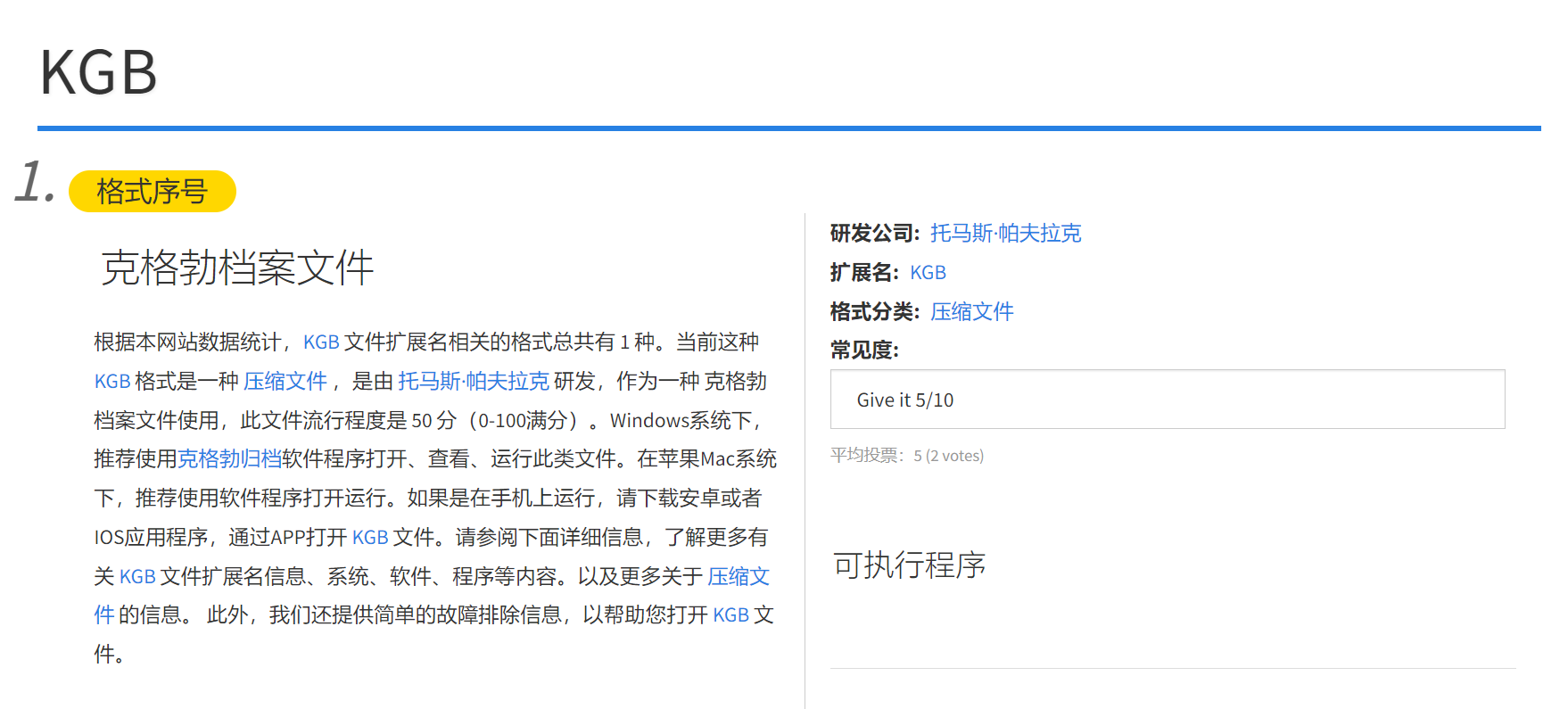The width and height of the screenshot is (1568, 709).
Task: Click KGB link before 文件扩展名相关的格式总共有
Action: (321, 342)
